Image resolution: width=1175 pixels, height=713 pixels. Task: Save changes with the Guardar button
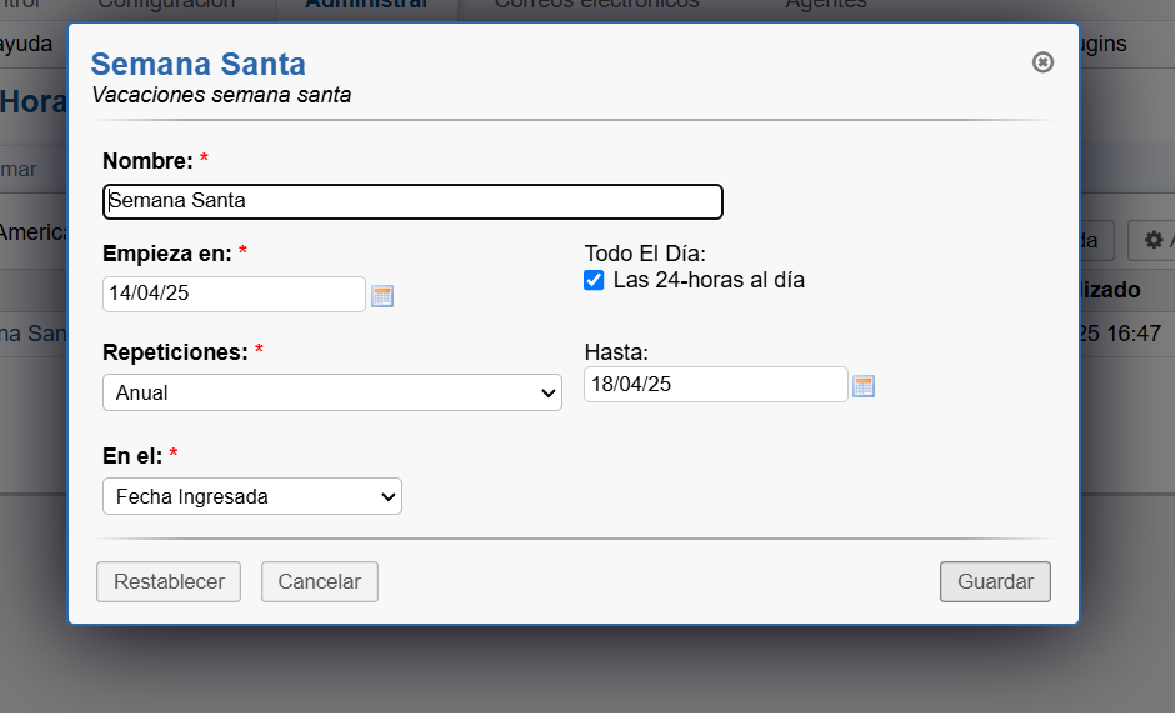coord(995,582)
